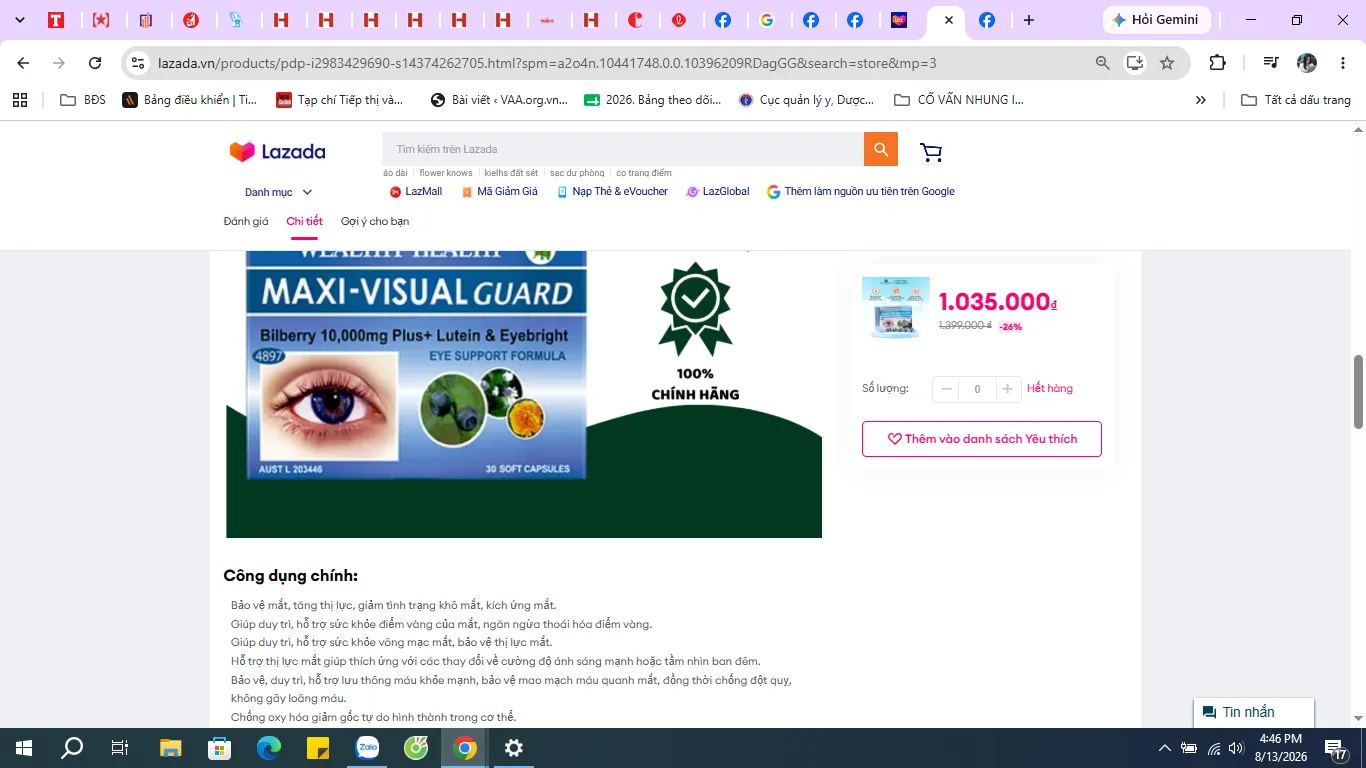The width and height of the screenshot is (1366, 768).
Task: Focus the Lazada search box
Action: point(623,149)
